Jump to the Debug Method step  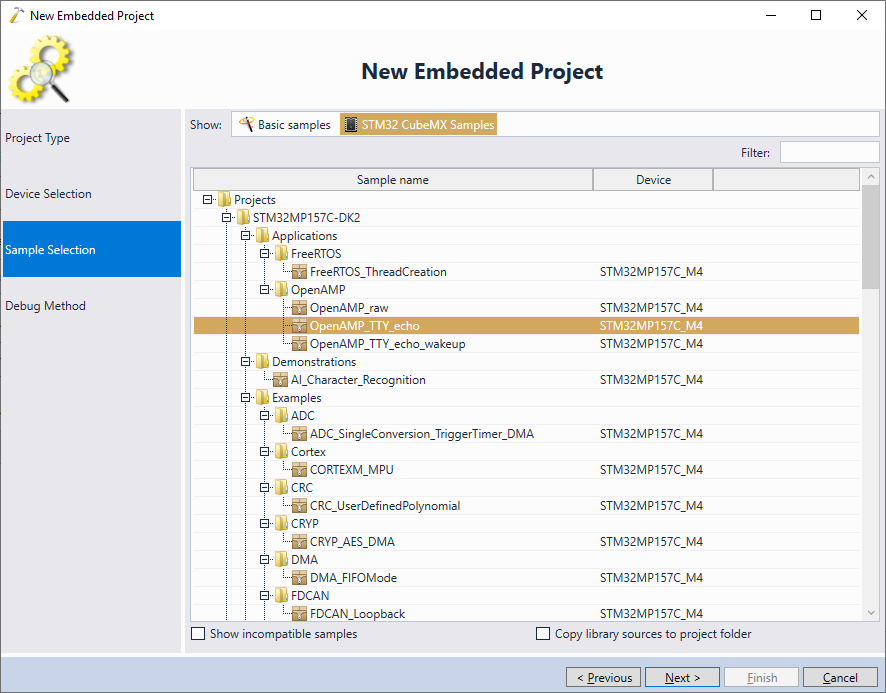coord(92,306)
